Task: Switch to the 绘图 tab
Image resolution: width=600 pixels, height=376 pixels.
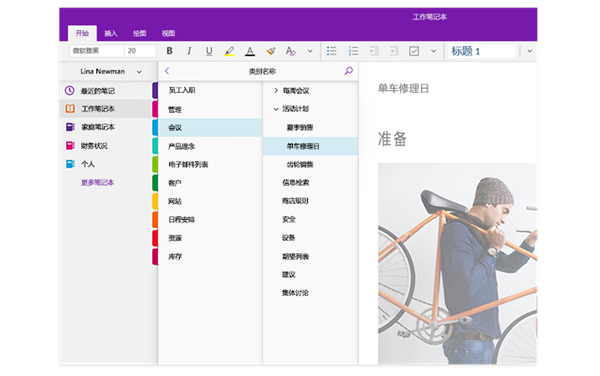Action: click(x=139, y=33)
